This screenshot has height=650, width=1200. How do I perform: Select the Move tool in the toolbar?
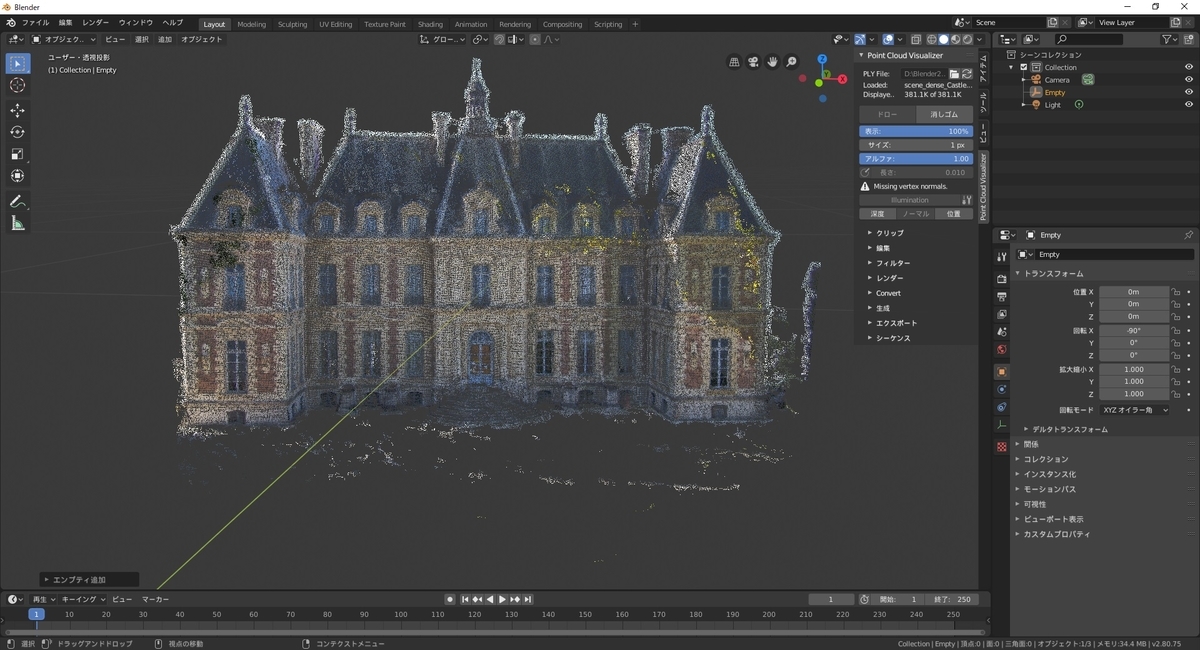point(16,110)
